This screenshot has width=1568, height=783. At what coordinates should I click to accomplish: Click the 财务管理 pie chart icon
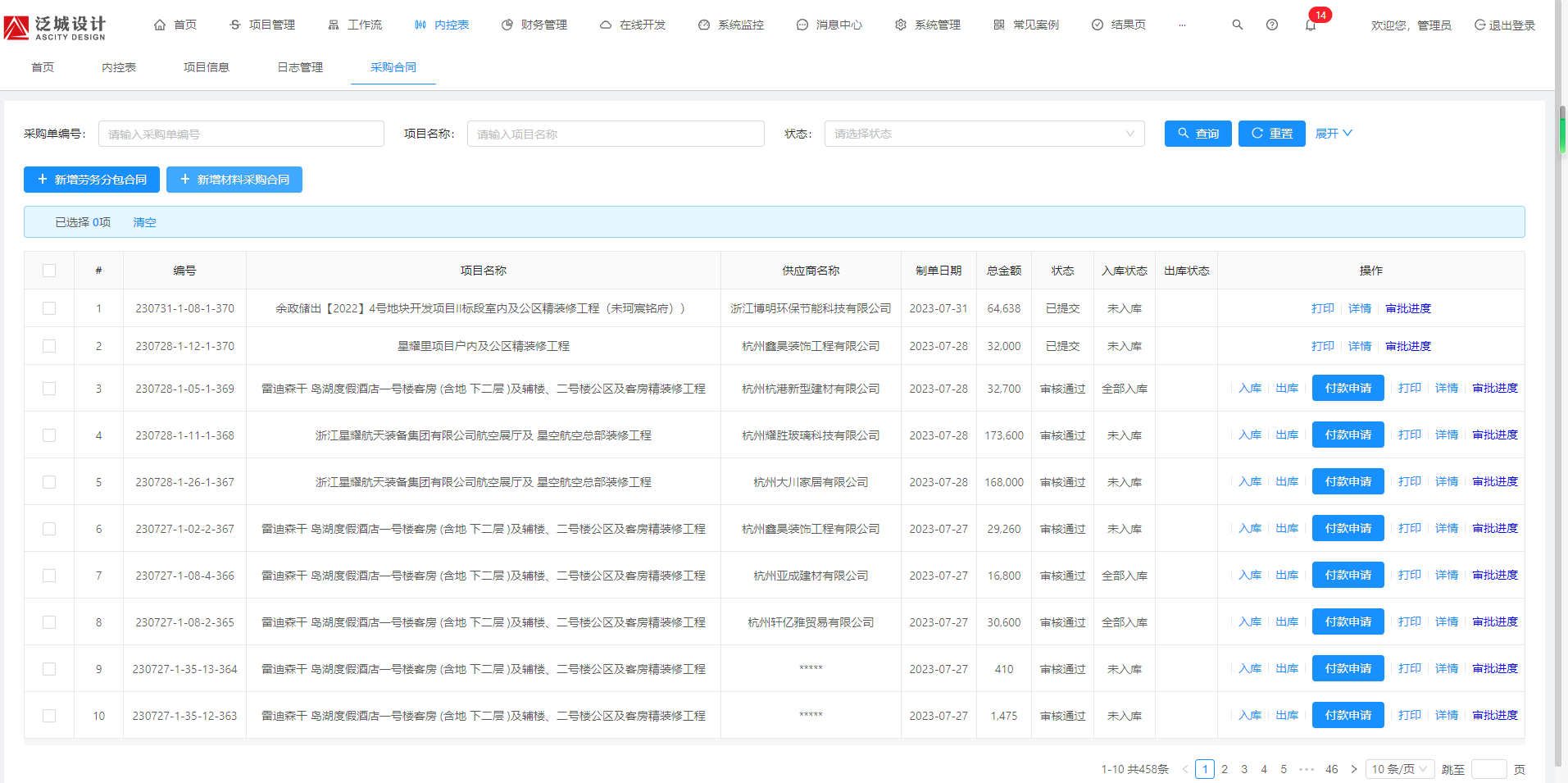[x=507, y=25]
